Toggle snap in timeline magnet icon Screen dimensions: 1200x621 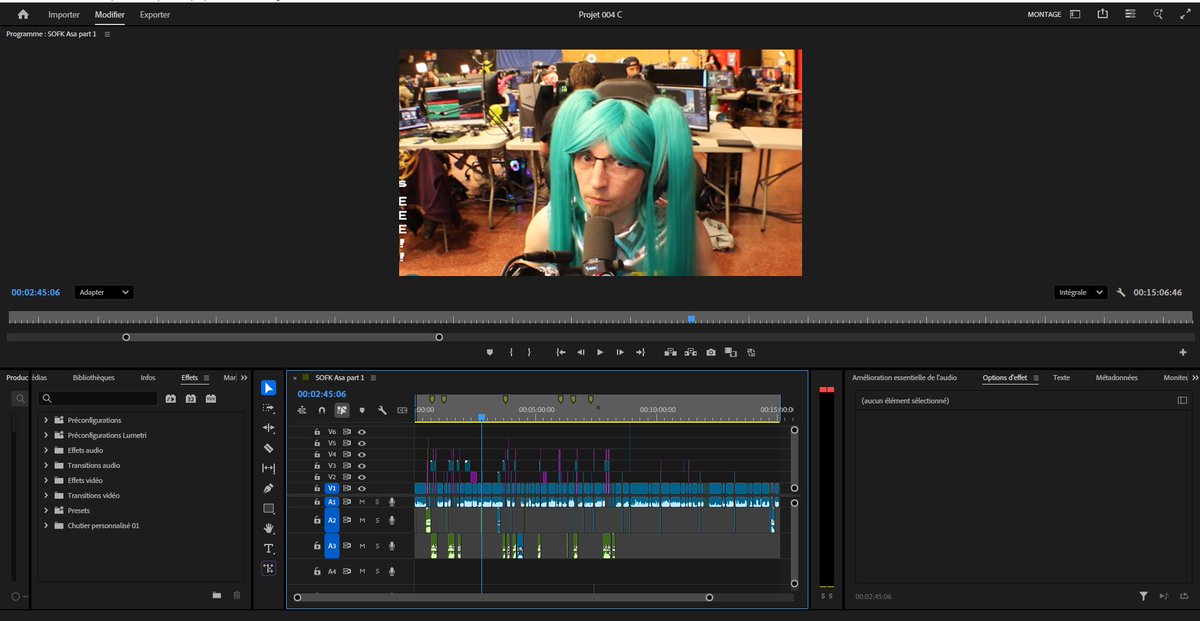[x=322, y=410]
